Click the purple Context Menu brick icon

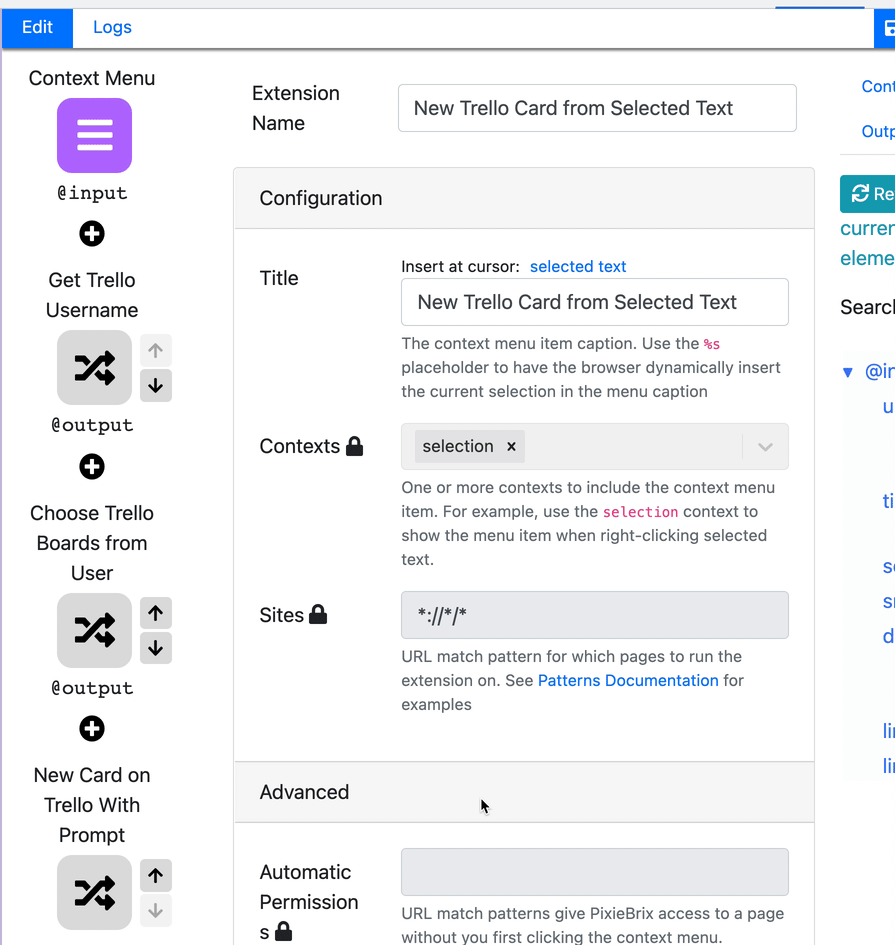pos(92,136)
